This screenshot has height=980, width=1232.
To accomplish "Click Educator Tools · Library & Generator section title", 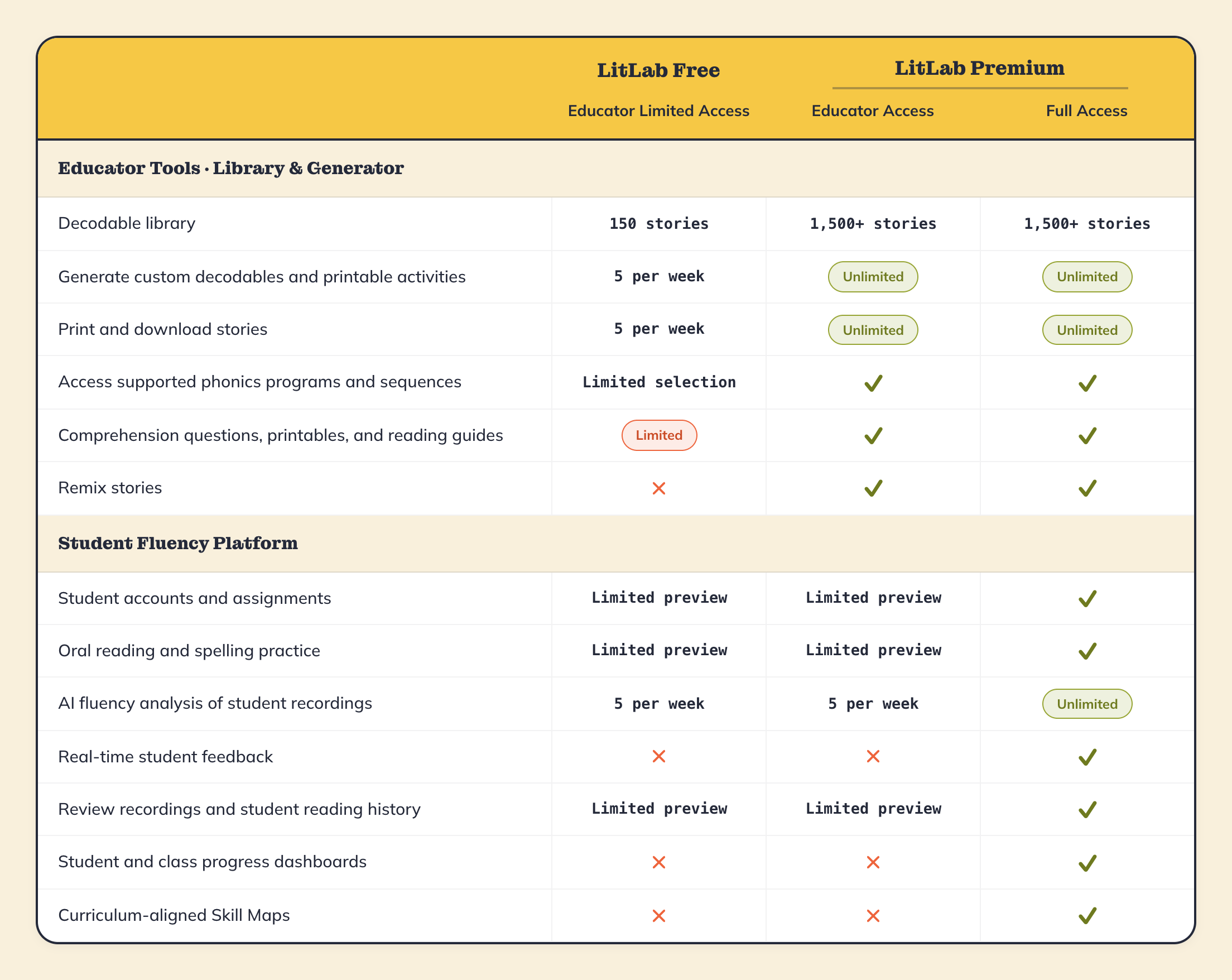I will coord(231,169).
